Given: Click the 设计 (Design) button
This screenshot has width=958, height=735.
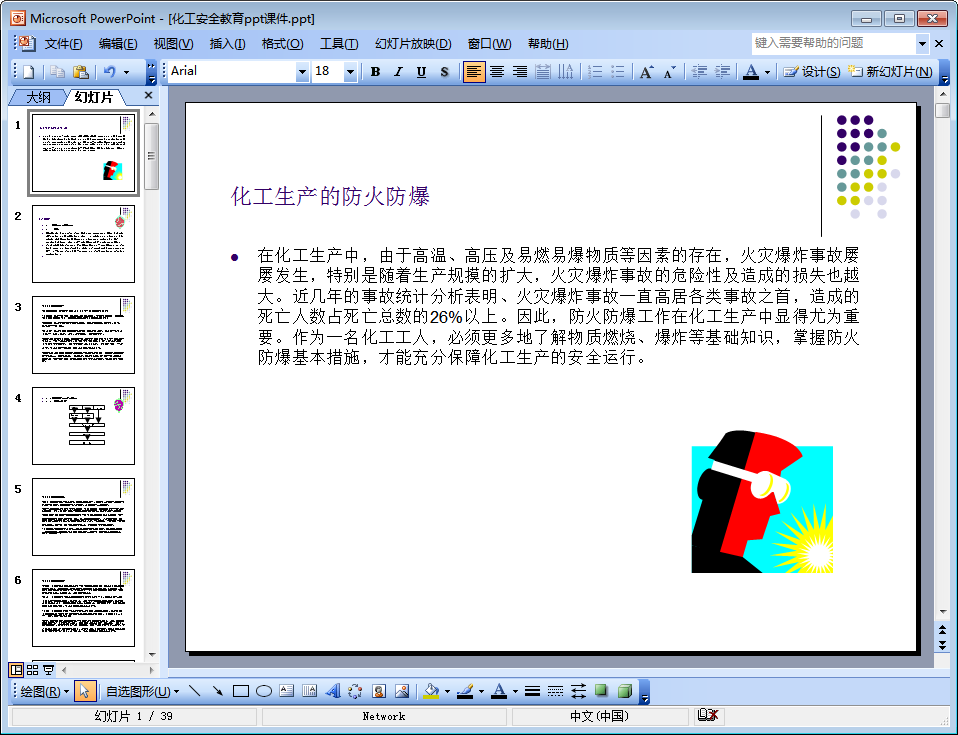Looking at the screenshot, I should 812,72.
